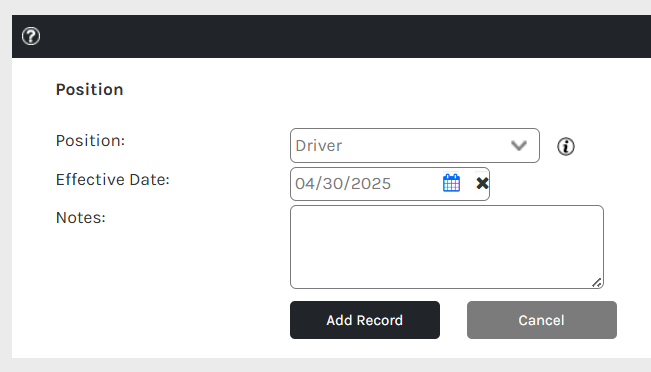Click the Notes: label
This screenshot has width=651, height=372.
coord(81,218)
